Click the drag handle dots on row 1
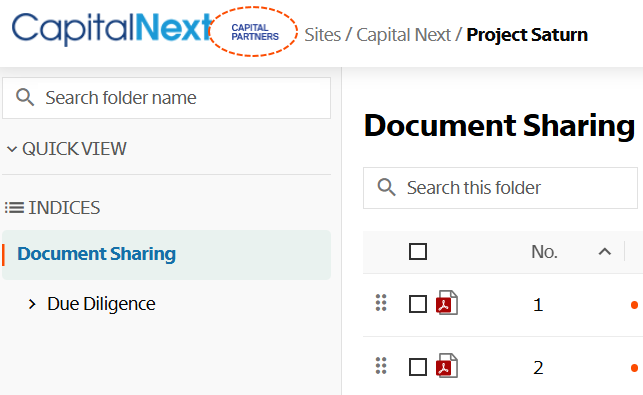 pyautogui.click(x=381, y=303)
